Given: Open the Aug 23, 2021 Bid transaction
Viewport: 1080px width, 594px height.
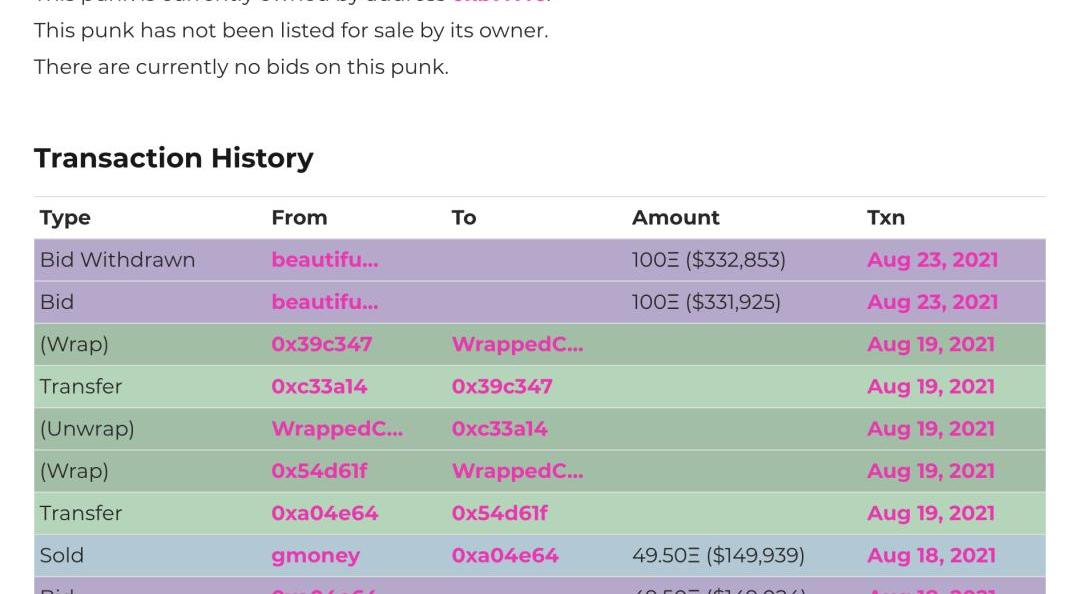Looking at the screenshot, I should click(x=932, y=302).
